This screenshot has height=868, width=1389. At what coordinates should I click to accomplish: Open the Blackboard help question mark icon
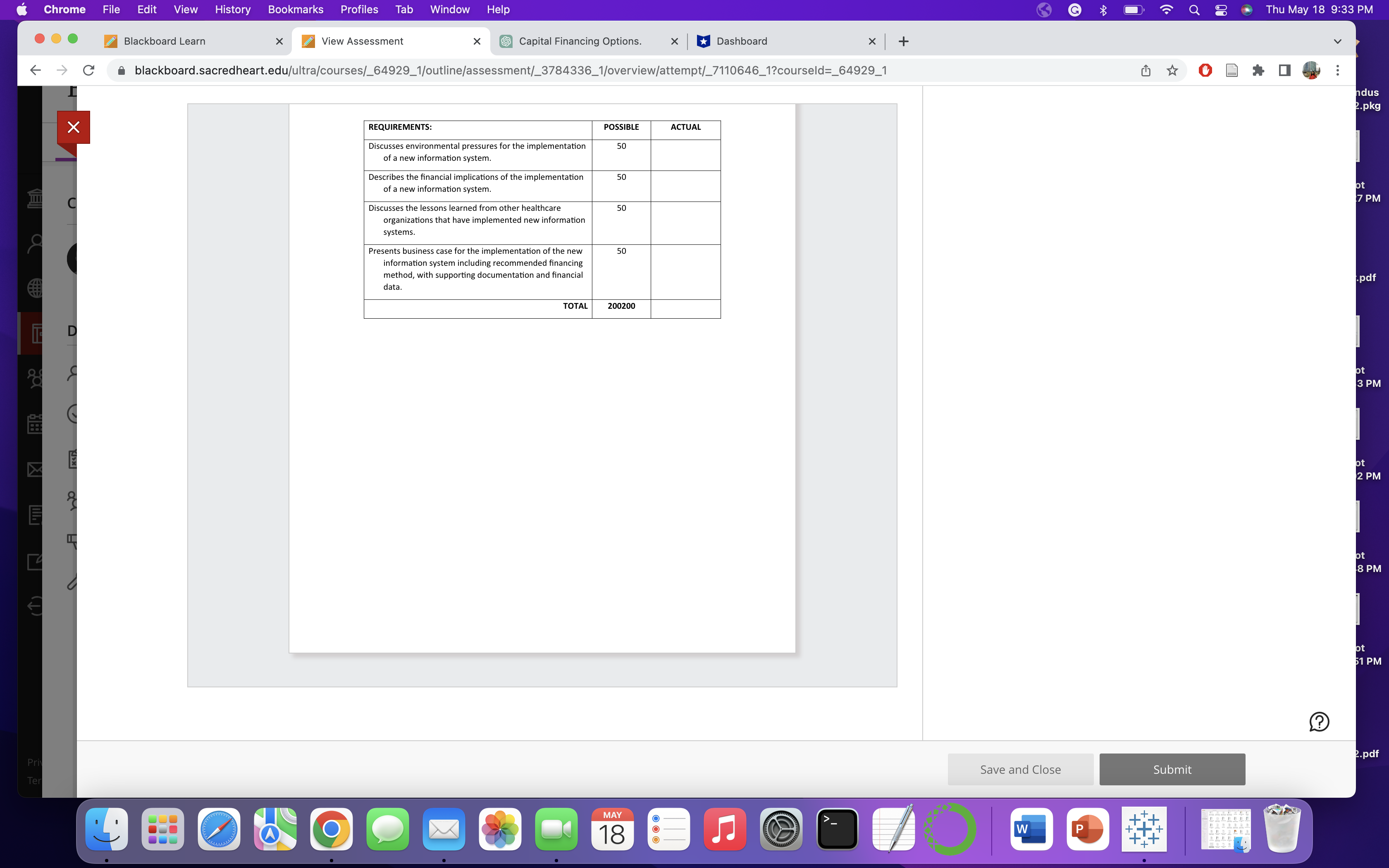click(1319, 722)
